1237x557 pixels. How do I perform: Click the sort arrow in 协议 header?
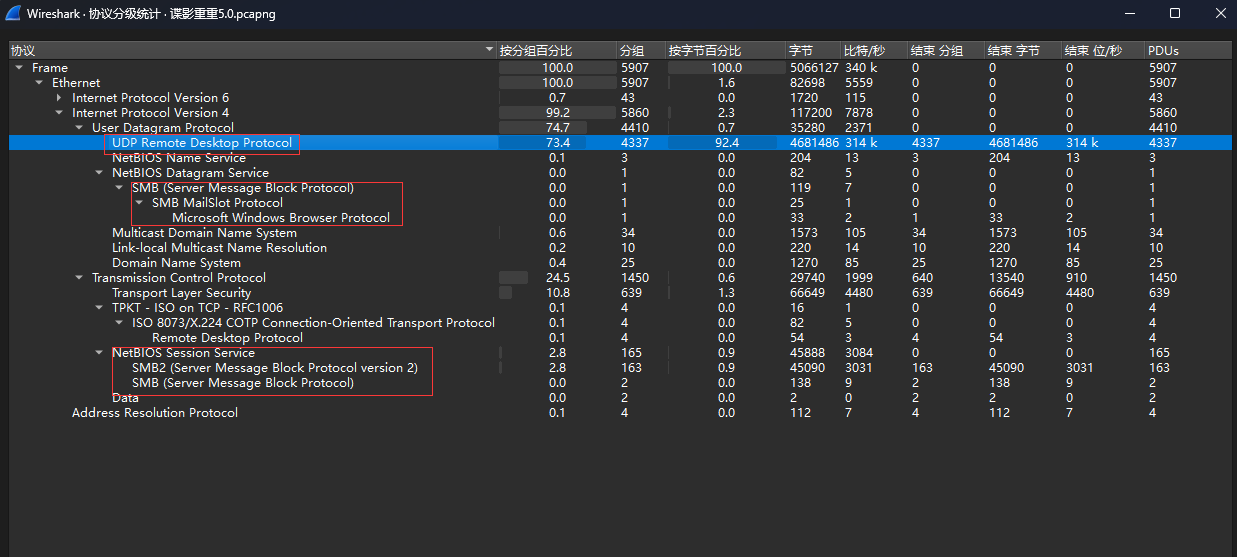click(x=489, y=50)
